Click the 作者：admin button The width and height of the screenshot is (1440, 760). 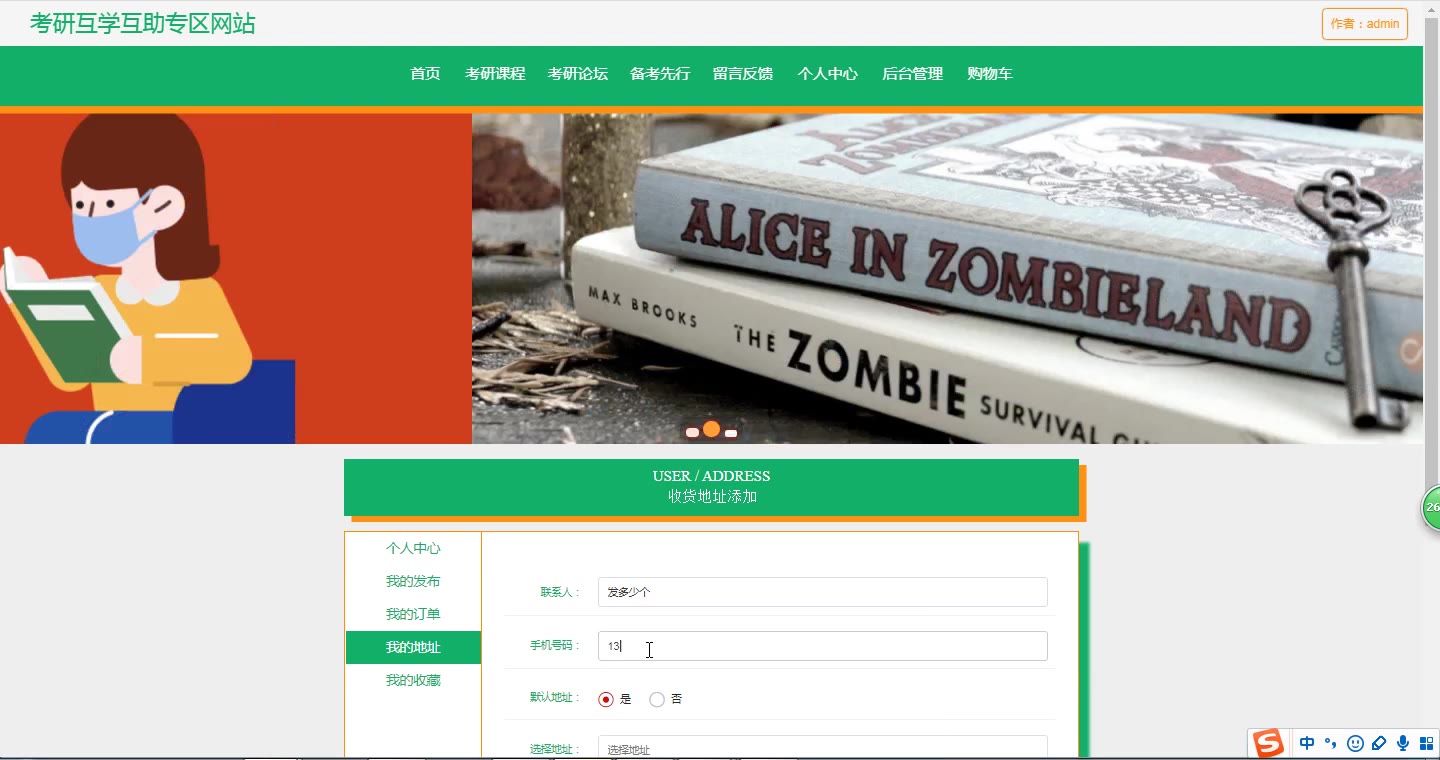point(1365,24)
